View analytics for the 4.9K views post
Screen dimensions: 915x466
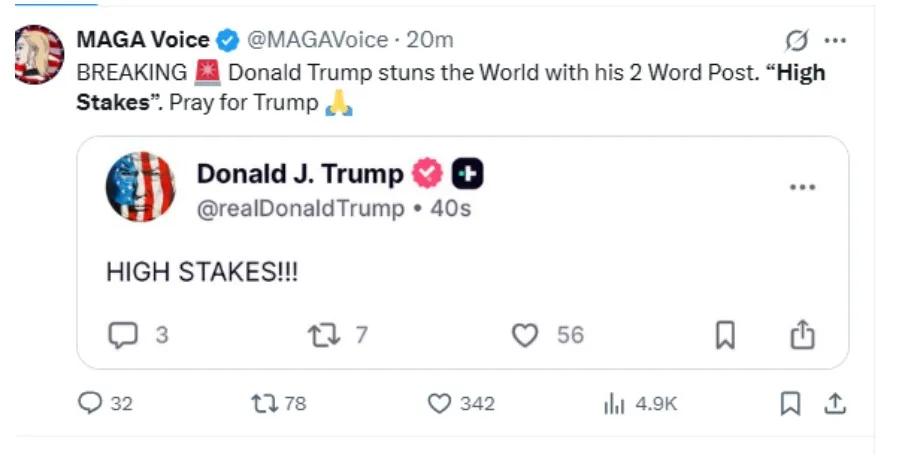tap(614, 404)
